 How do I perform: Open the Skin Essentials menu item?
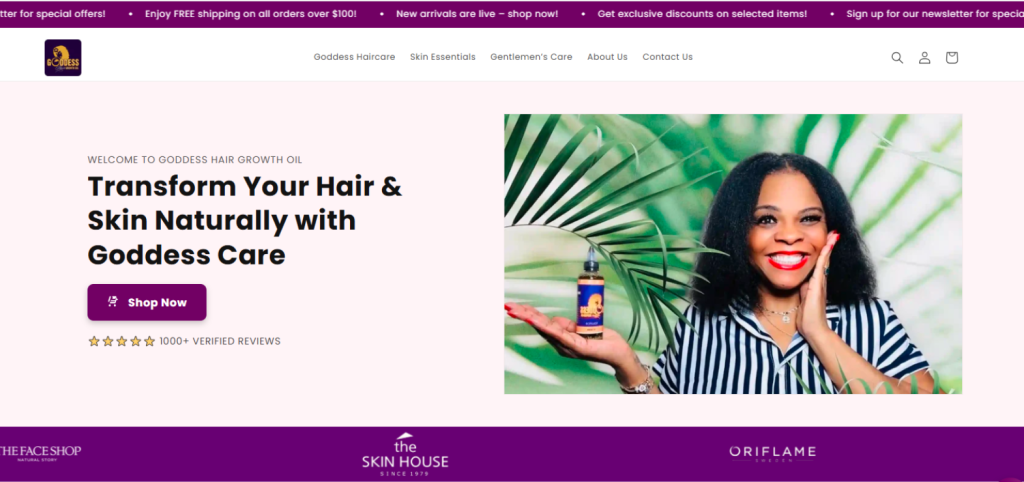(443, 57)
